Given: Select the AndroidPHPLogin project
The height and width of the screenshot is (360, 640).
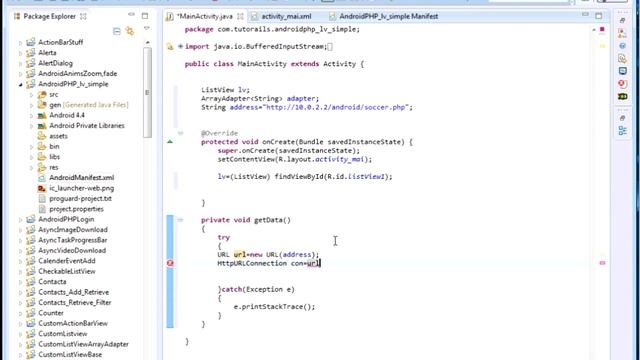Looking at the screenshot, I should 66,219.
